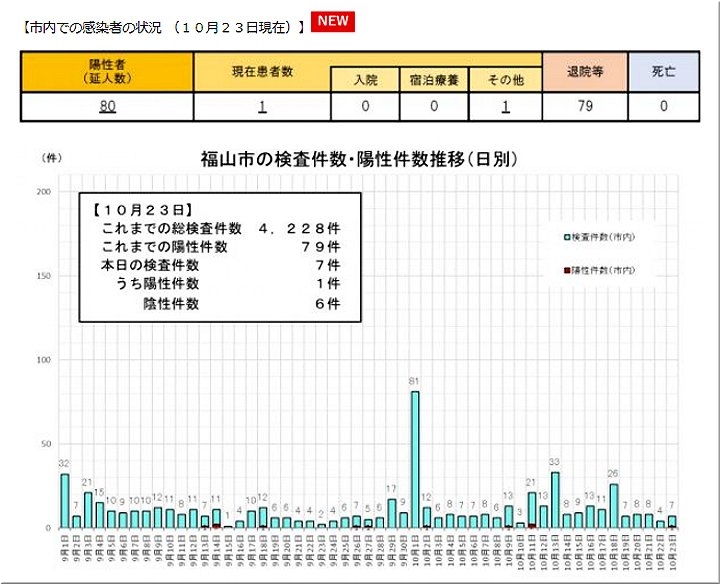
Task: Click the 79 value under 退院等
Action: coord(584,106)
